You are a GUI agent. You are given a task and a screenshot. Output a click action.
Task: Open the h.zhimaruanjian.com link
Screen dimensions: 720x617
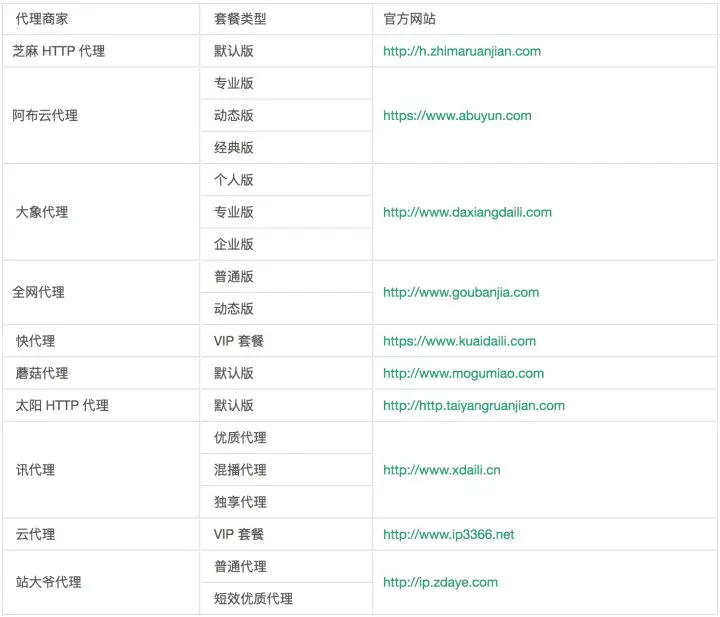[x=462, y=51]
